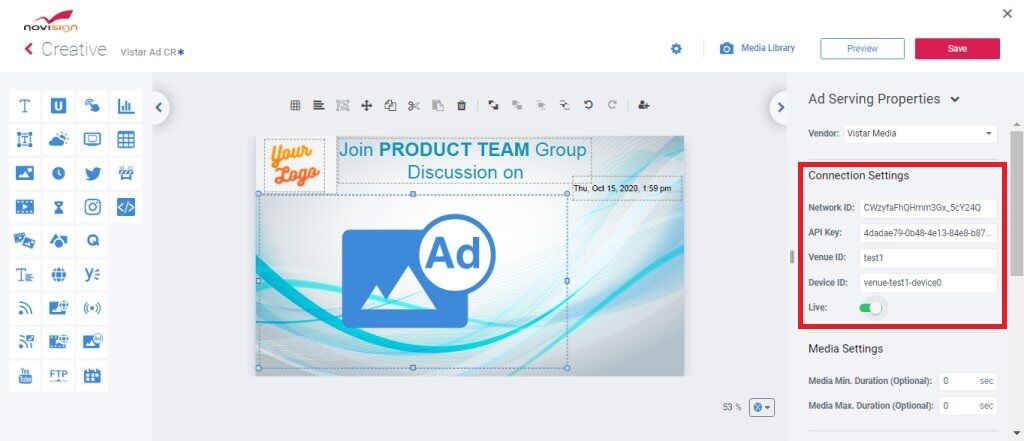Add the YouTube widget
The width and height of the screenshot is (1024, 441).
point(25,376)
